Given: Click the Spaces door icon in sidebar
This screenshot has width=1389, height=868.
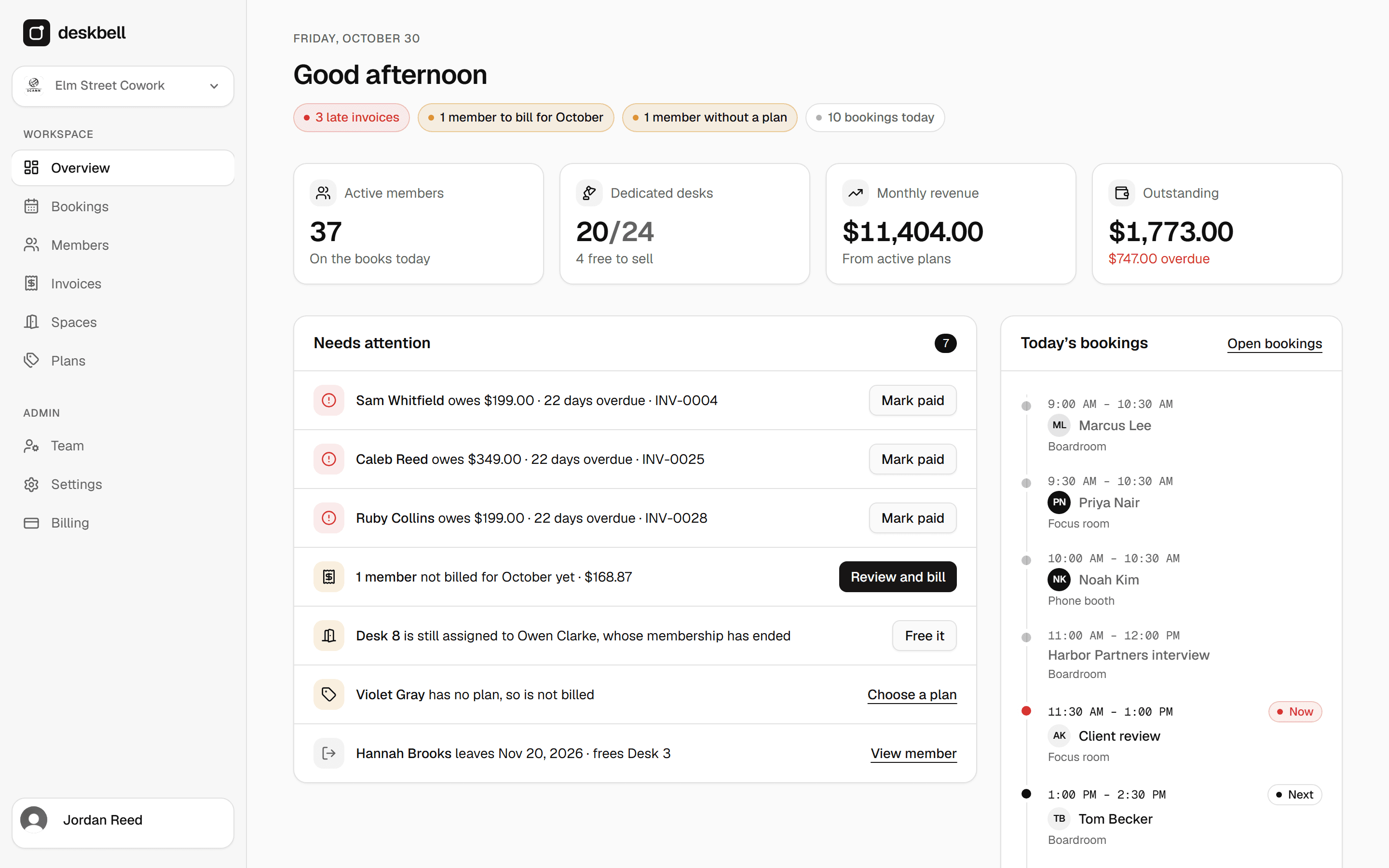Looking at the screenshot, I should click(x=31, y=322).
